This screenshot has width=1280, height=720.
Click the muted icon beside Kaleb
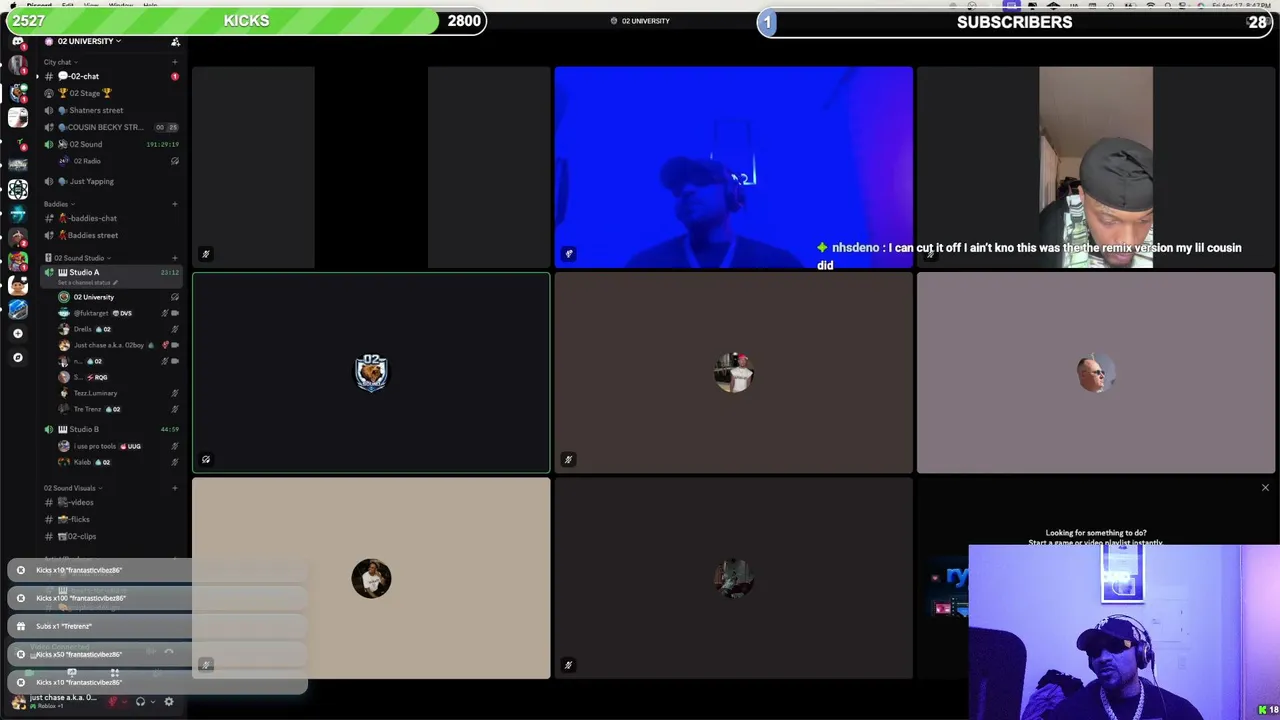[x=175, y=462]
